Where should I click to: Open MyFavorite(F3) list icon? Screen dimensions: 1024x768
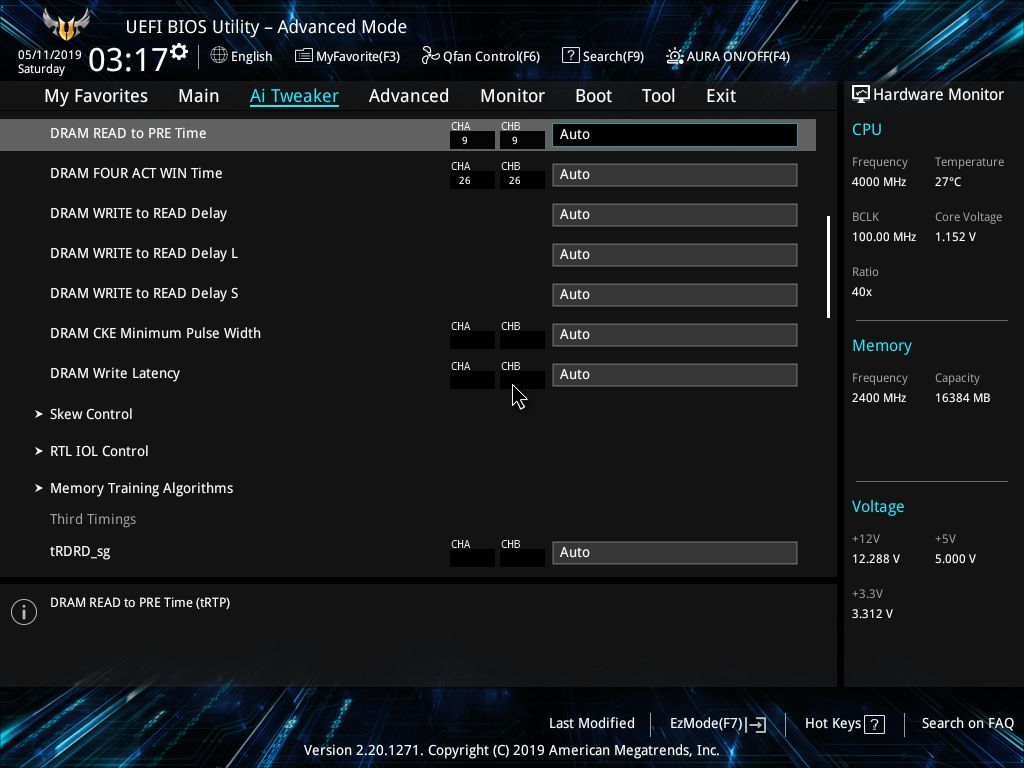(x=304, y=56)
